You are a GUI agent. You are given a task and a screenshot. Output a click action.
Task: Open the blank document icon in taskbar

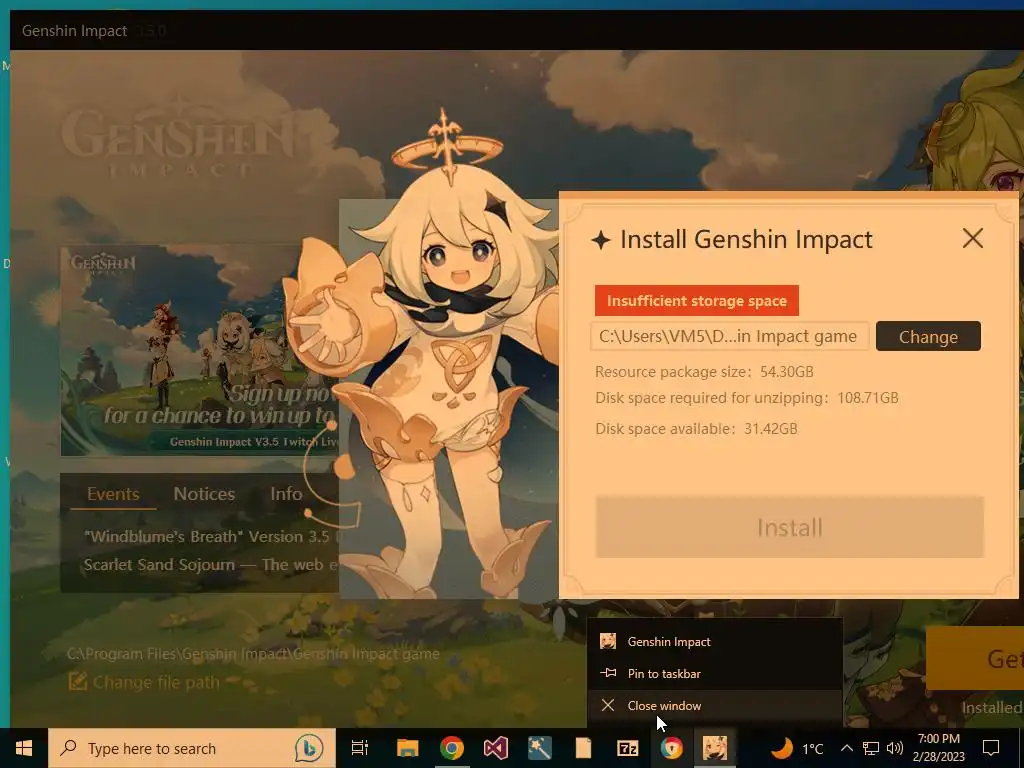pyautogui.click(x=583, y=748)
